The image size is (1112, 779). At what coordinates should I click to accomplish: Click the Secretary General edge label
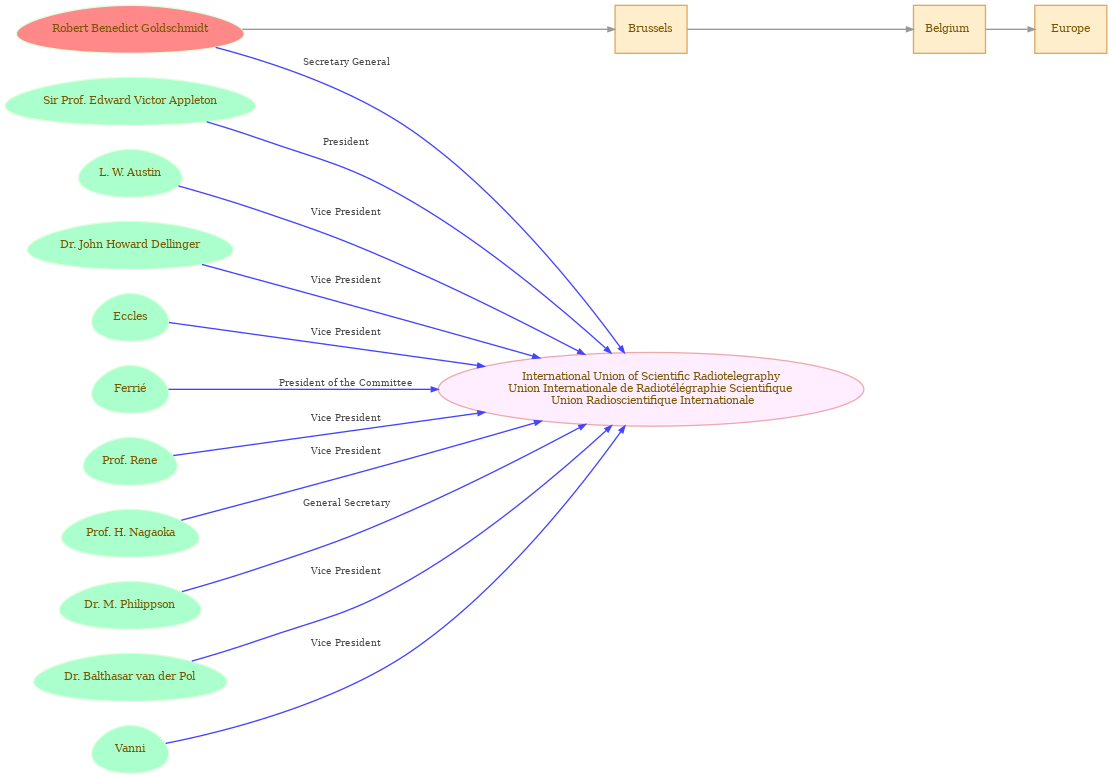coord(346,62)
